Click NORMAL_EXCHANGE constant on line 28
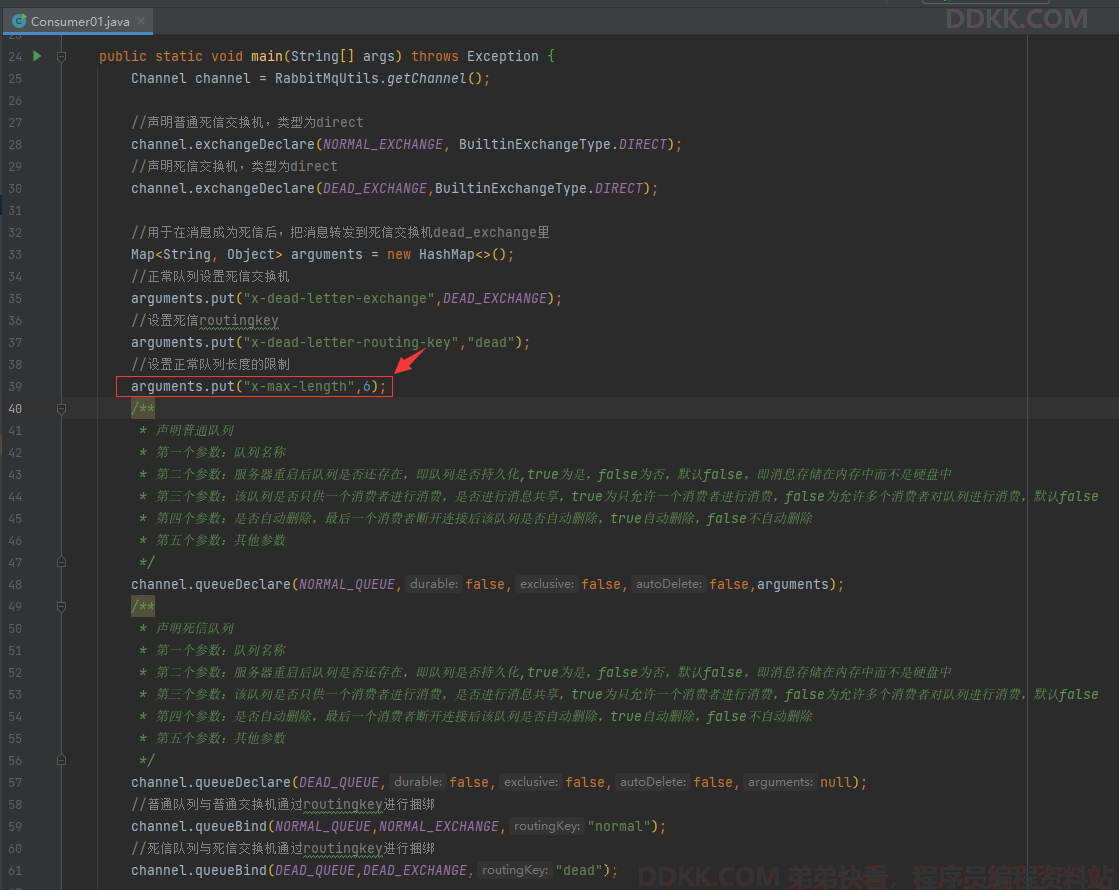 coord(383,144)
